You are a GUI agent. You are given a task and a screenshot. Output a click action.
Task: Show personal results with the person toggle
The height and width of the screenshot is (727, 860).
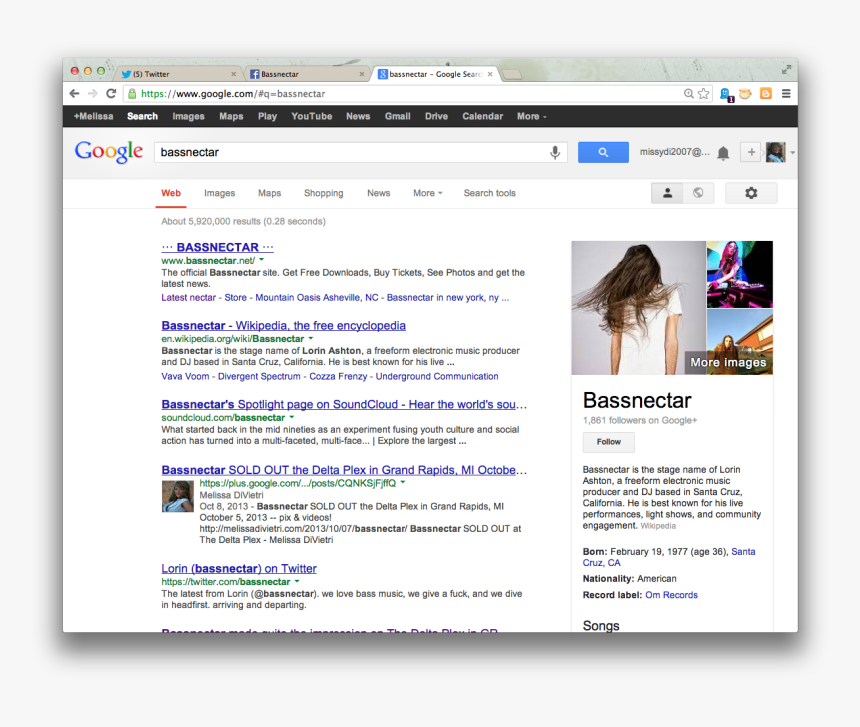coord(667,193)
